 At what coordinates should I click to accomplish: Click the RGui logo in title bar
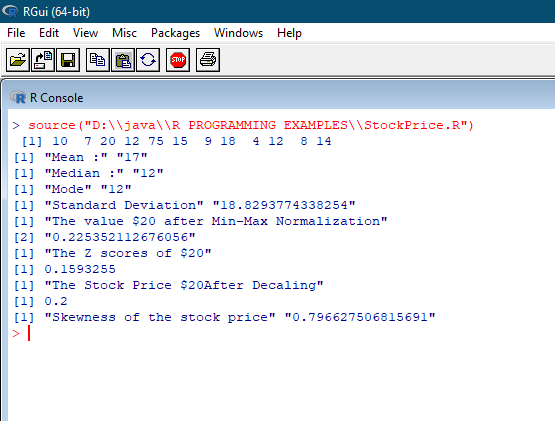[10, 11]
